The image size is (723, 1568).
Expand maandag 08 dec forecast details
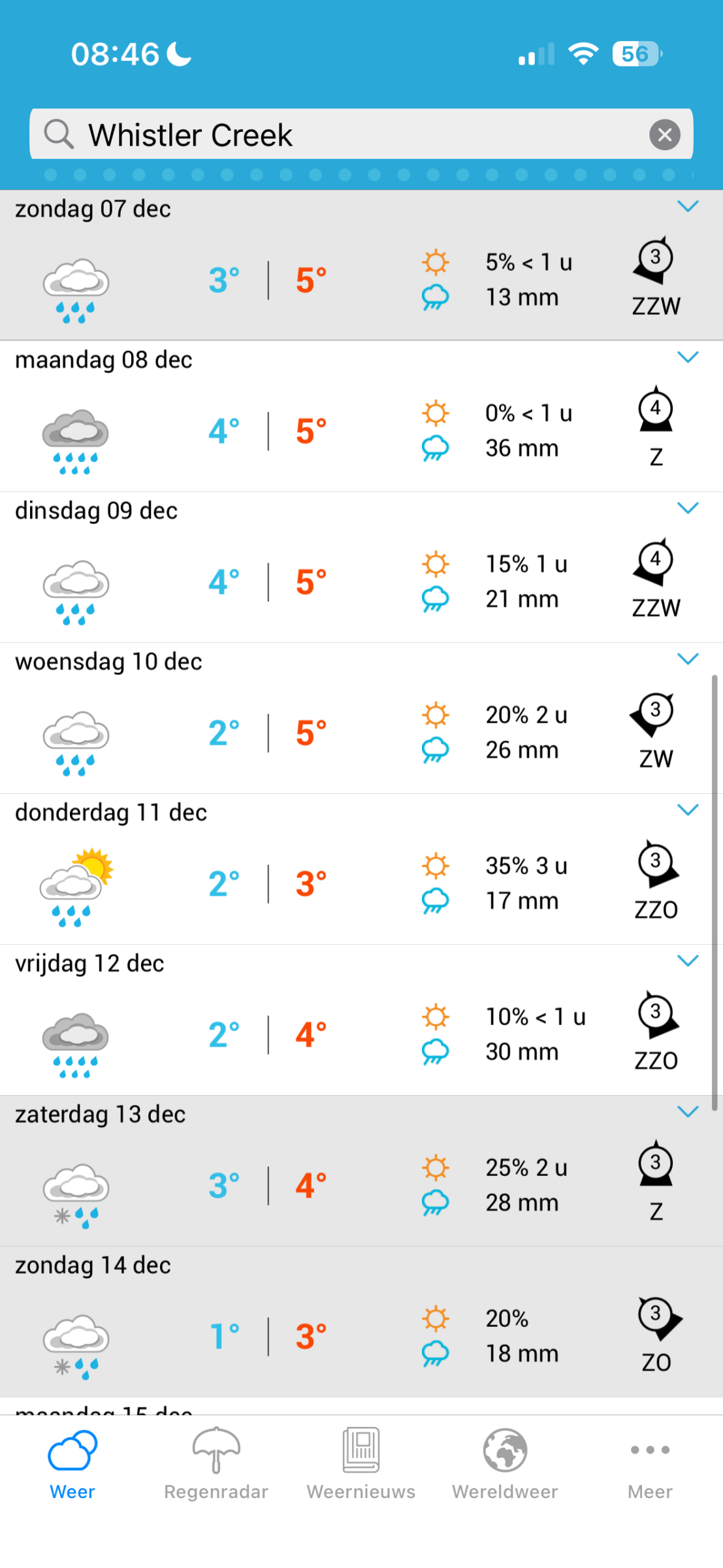(x=688, y=357)
